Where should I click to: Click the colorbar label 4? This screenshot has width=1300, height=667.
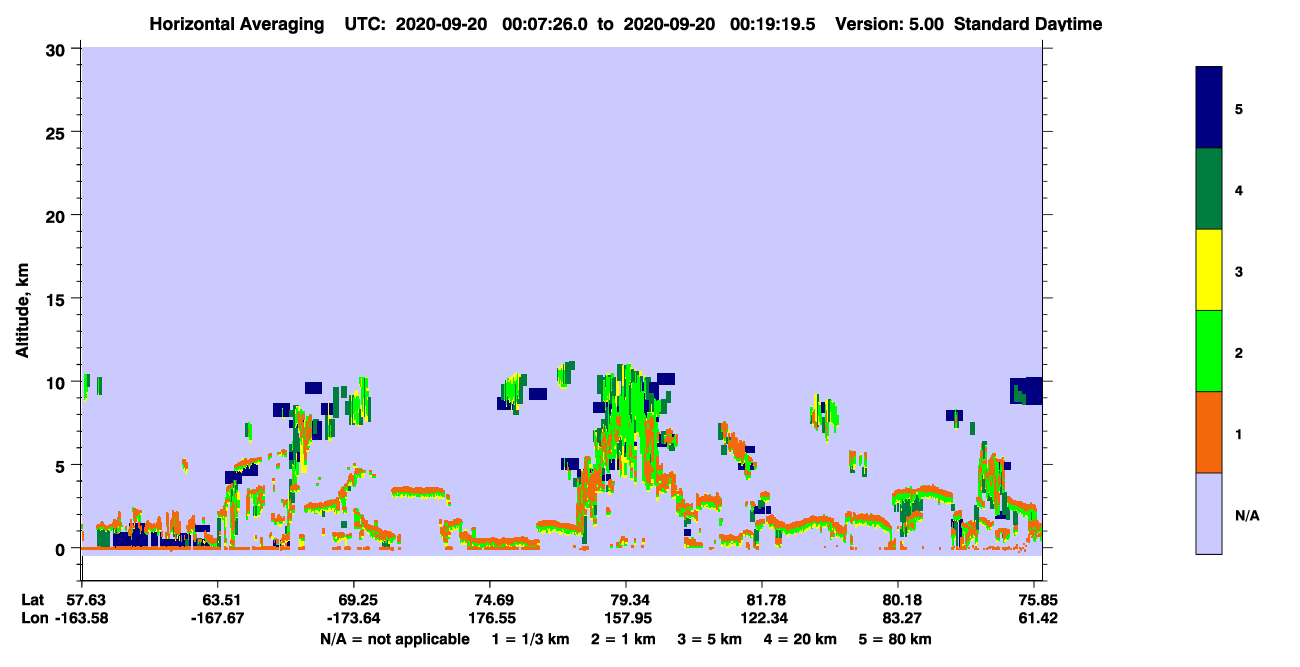(1239, 190)
